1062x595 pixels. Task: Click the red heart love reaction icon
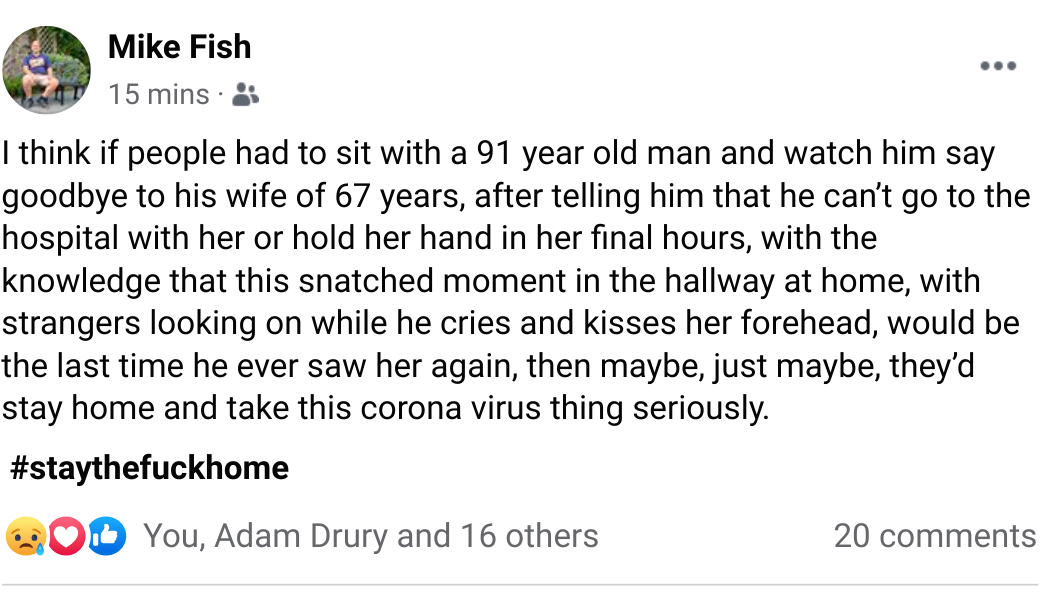click(66, 536)
